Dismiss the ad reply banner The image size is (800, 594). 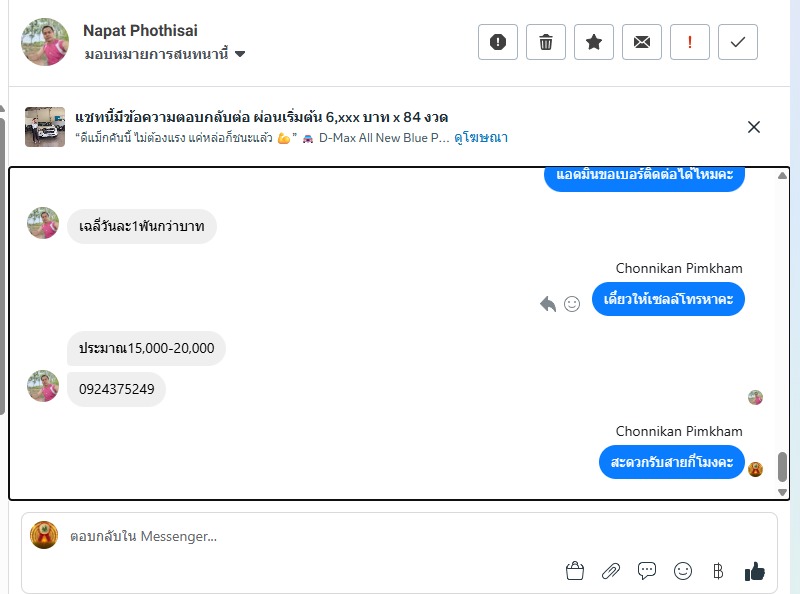[754, 127]
